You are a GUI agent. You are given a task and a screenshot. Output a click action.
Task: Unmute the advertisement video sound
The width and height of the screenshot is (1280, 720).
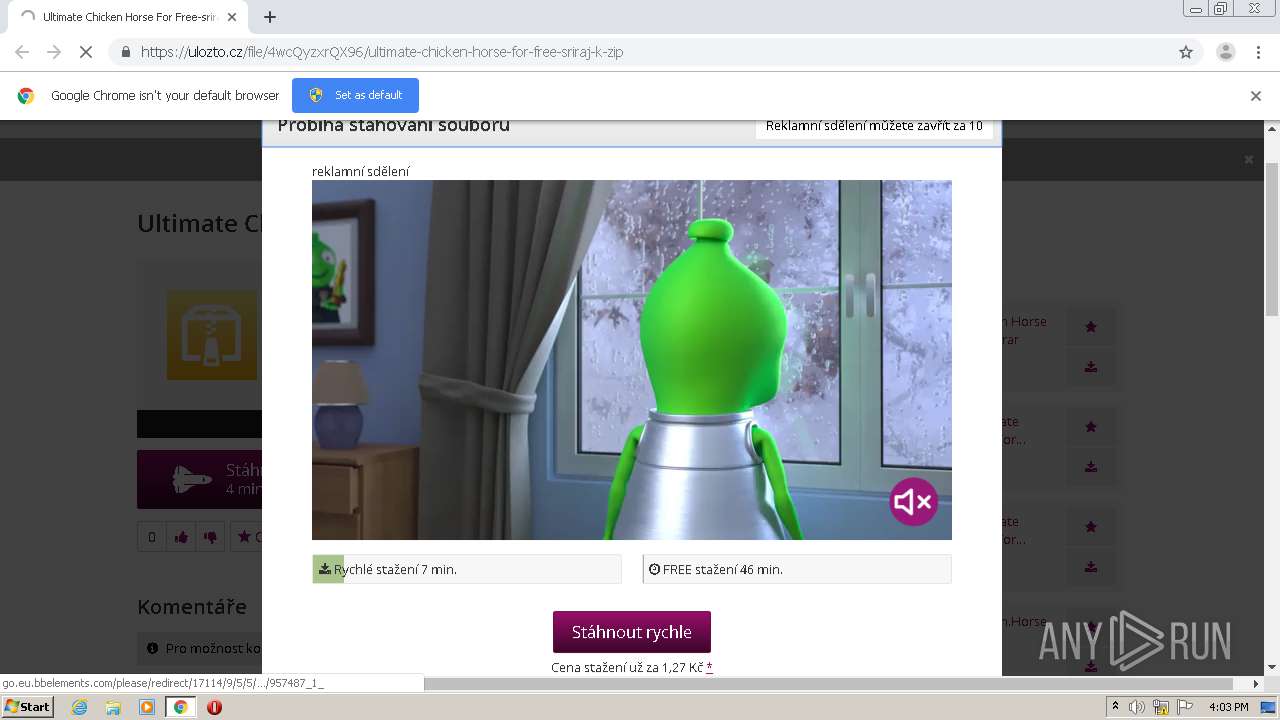pyautogui.click(x=913, y=502)
